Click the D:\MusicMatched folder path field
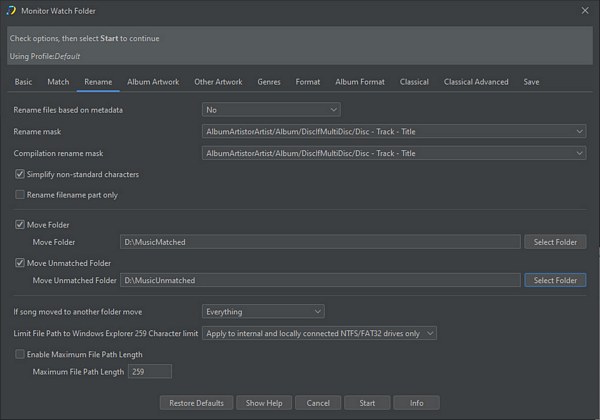Image resolution: width=600 pixels, height=420 pixels. [x=320, y=242]
